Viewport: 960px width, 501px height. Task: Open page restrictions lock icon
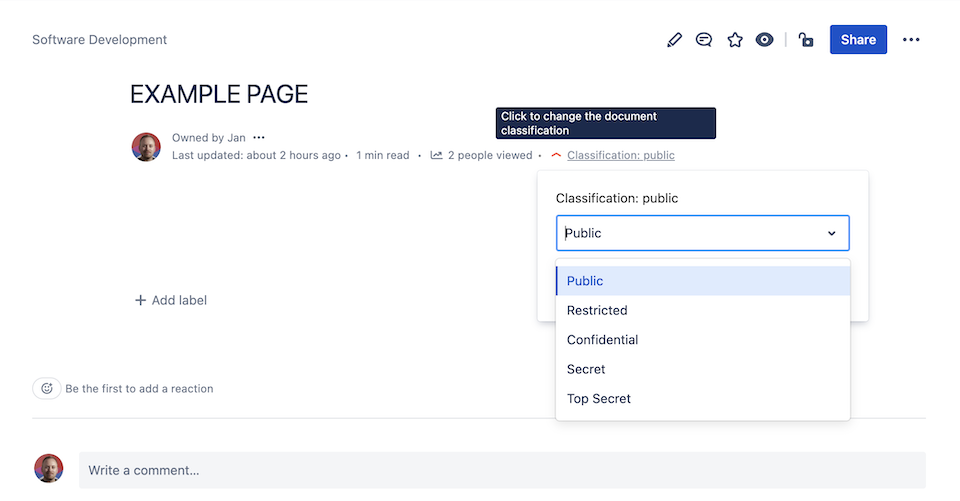(x=806, y=40)
